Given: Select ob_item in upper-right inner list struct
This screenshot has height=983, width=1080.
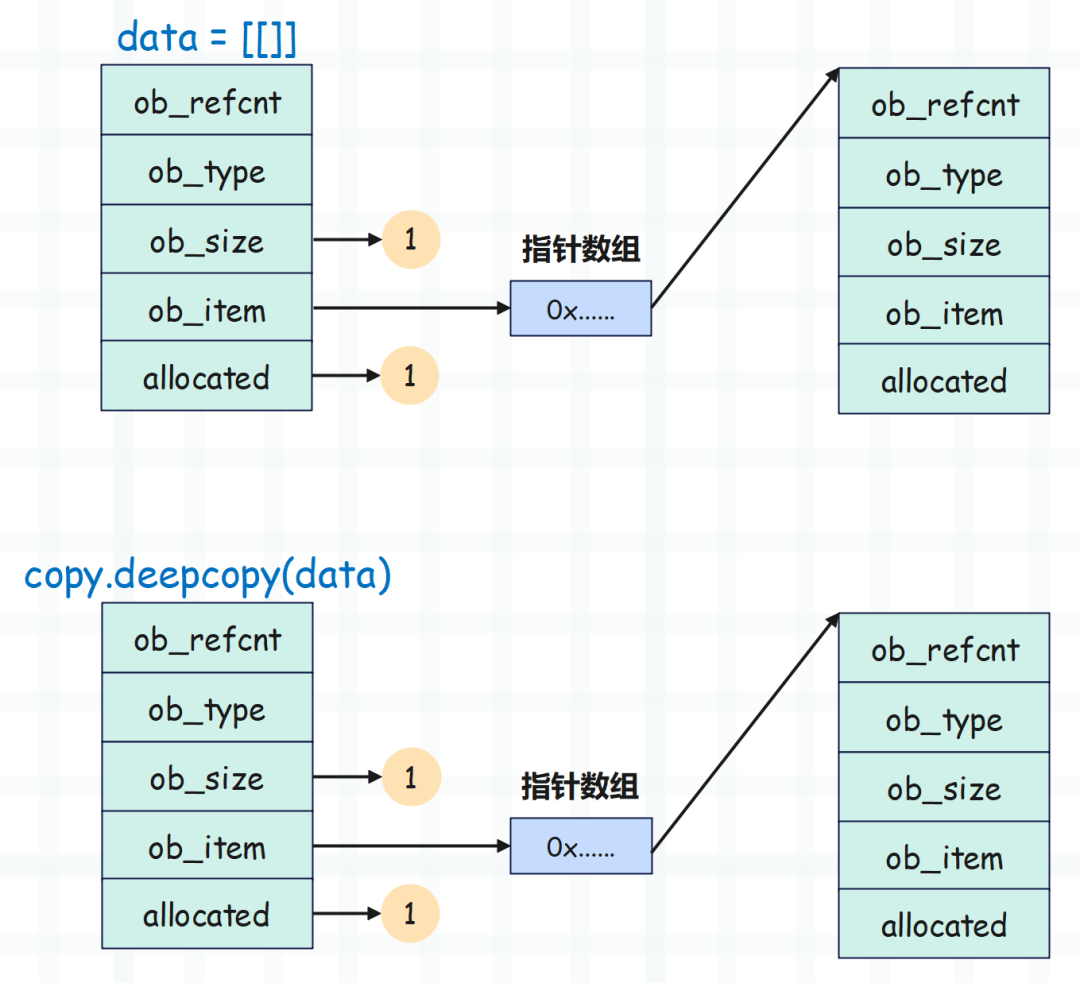Looking at the screenshot, I should (x=944, y=311).
